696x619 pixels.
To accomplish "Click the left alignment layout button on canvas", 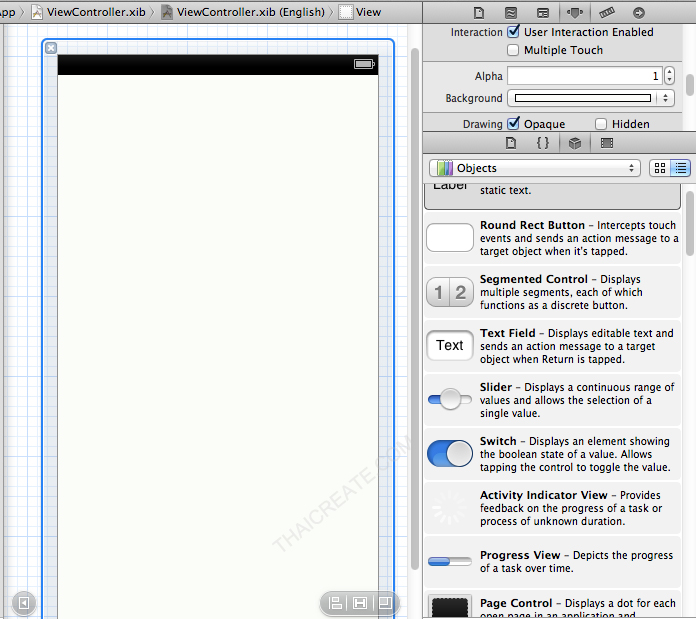I will 335,603.
